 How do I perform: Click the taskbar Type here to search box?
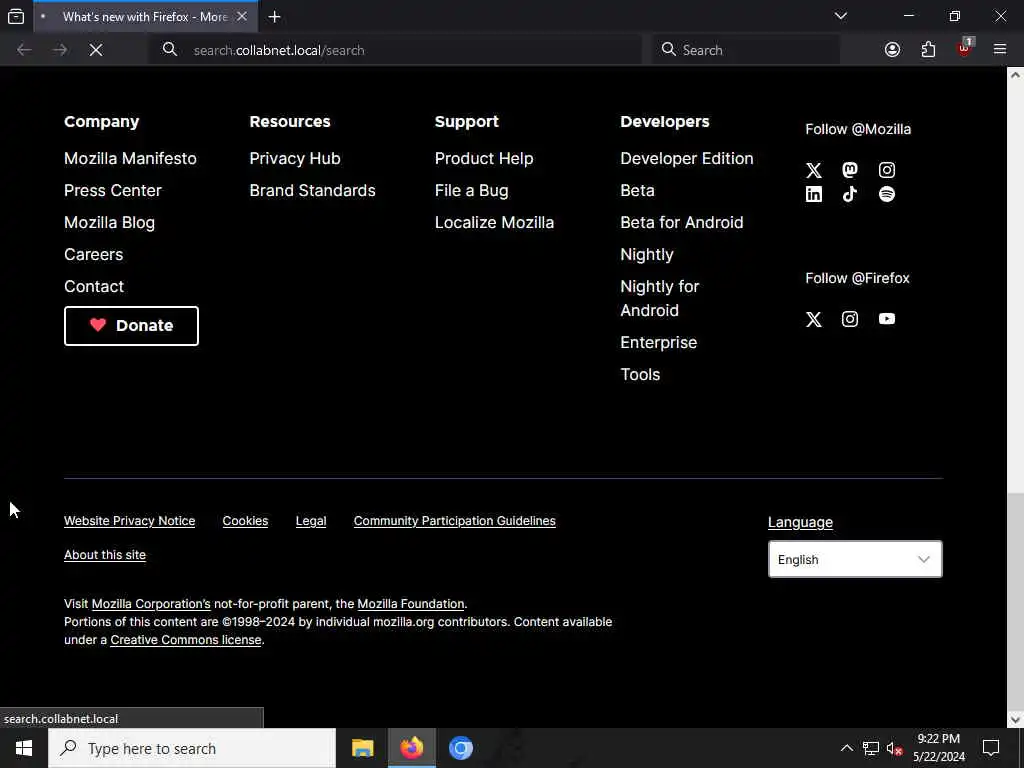click(192, 748)
